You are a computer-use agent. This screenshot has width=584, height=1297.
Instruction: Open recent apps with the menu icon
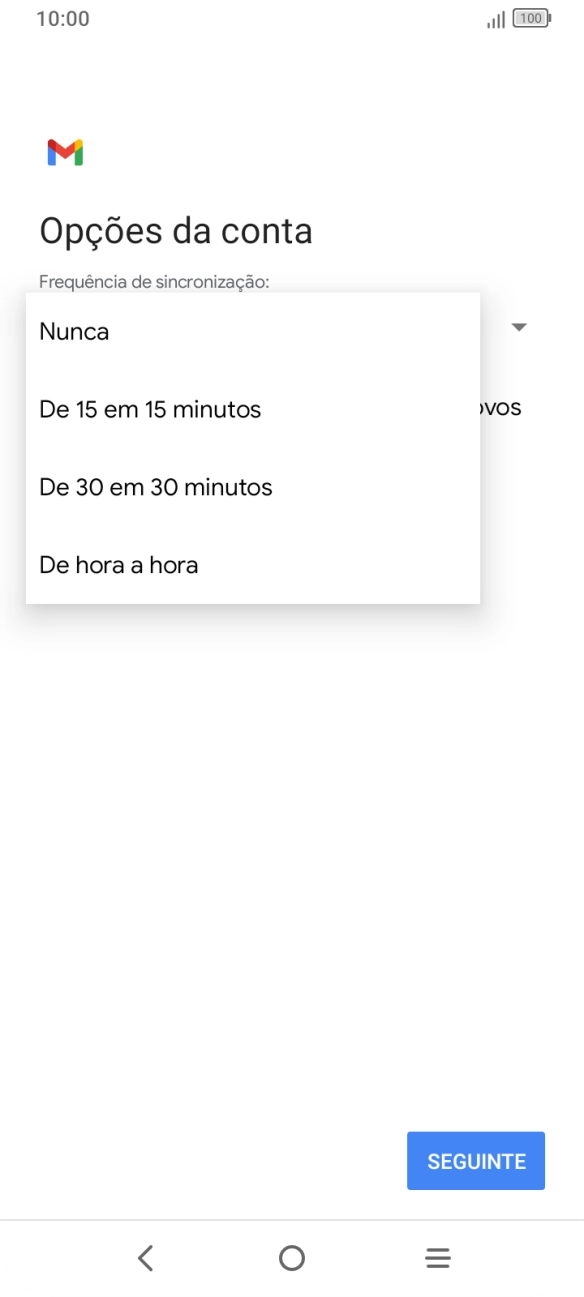pyautogui.click(x=437, y=1257)
